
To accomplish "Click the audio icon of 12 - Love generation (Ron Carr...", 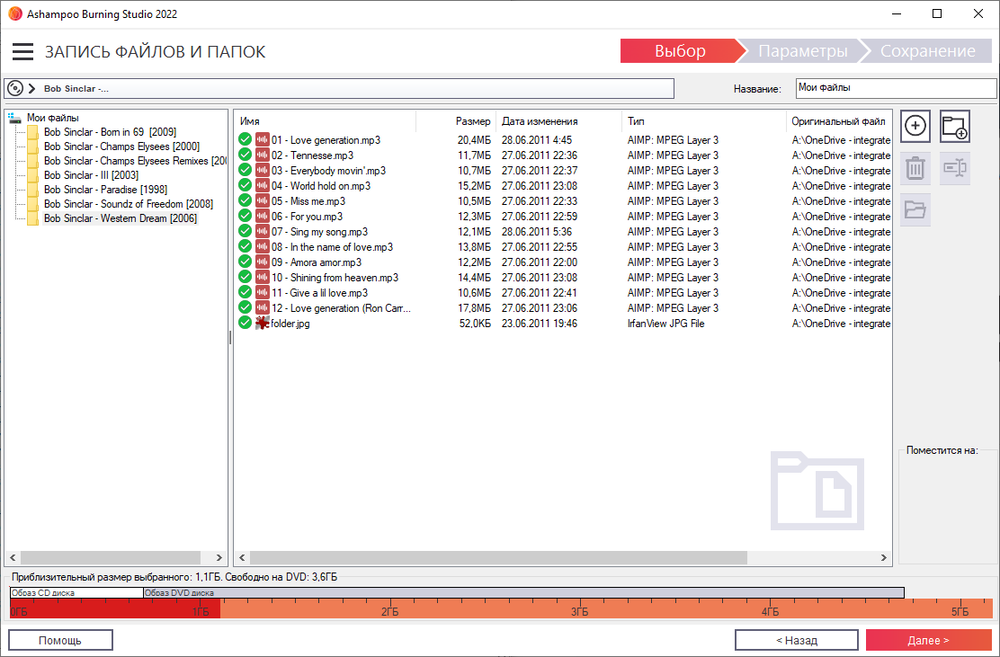I will click(x=262, y=308).
